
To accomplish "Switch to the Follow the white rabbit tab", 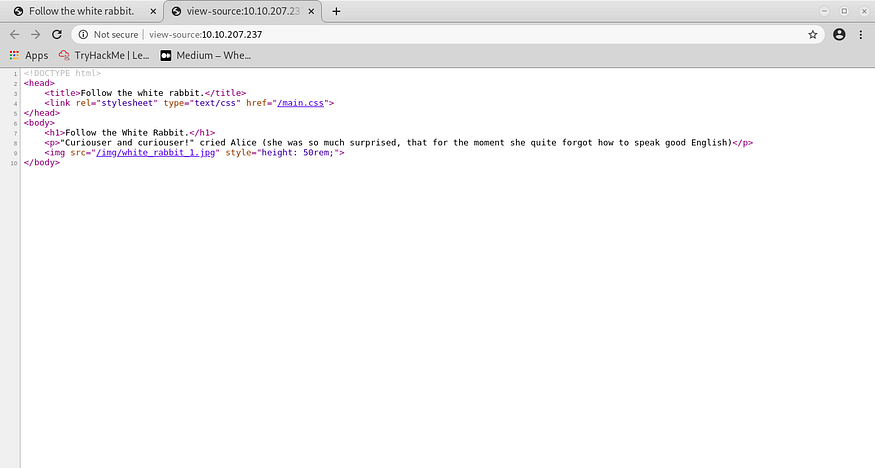I will [x=81, y=11].
